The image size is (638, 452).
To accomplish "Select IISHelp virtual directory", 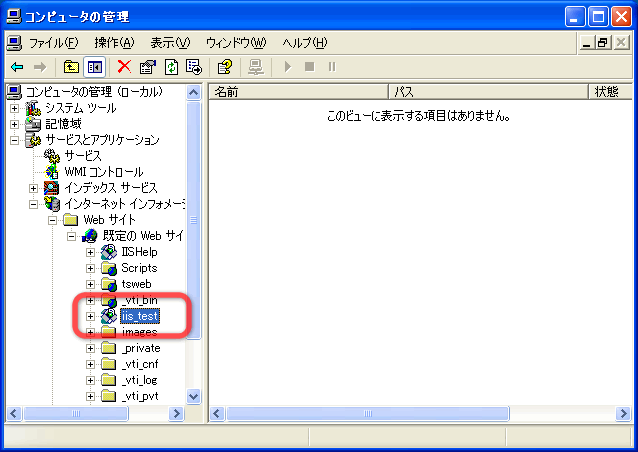I will 139,252.
